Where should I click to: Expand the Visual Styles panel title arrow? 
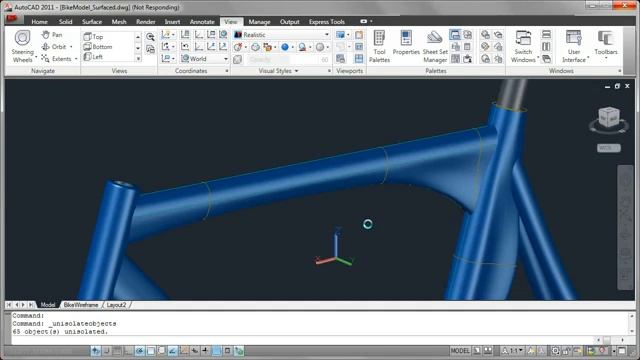click(x=296, y=71)
